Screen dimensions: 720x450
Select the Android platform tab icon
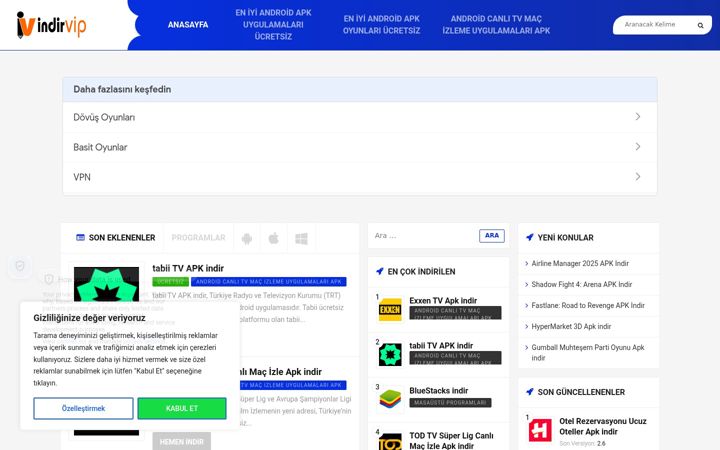click(x=247, y=238)
